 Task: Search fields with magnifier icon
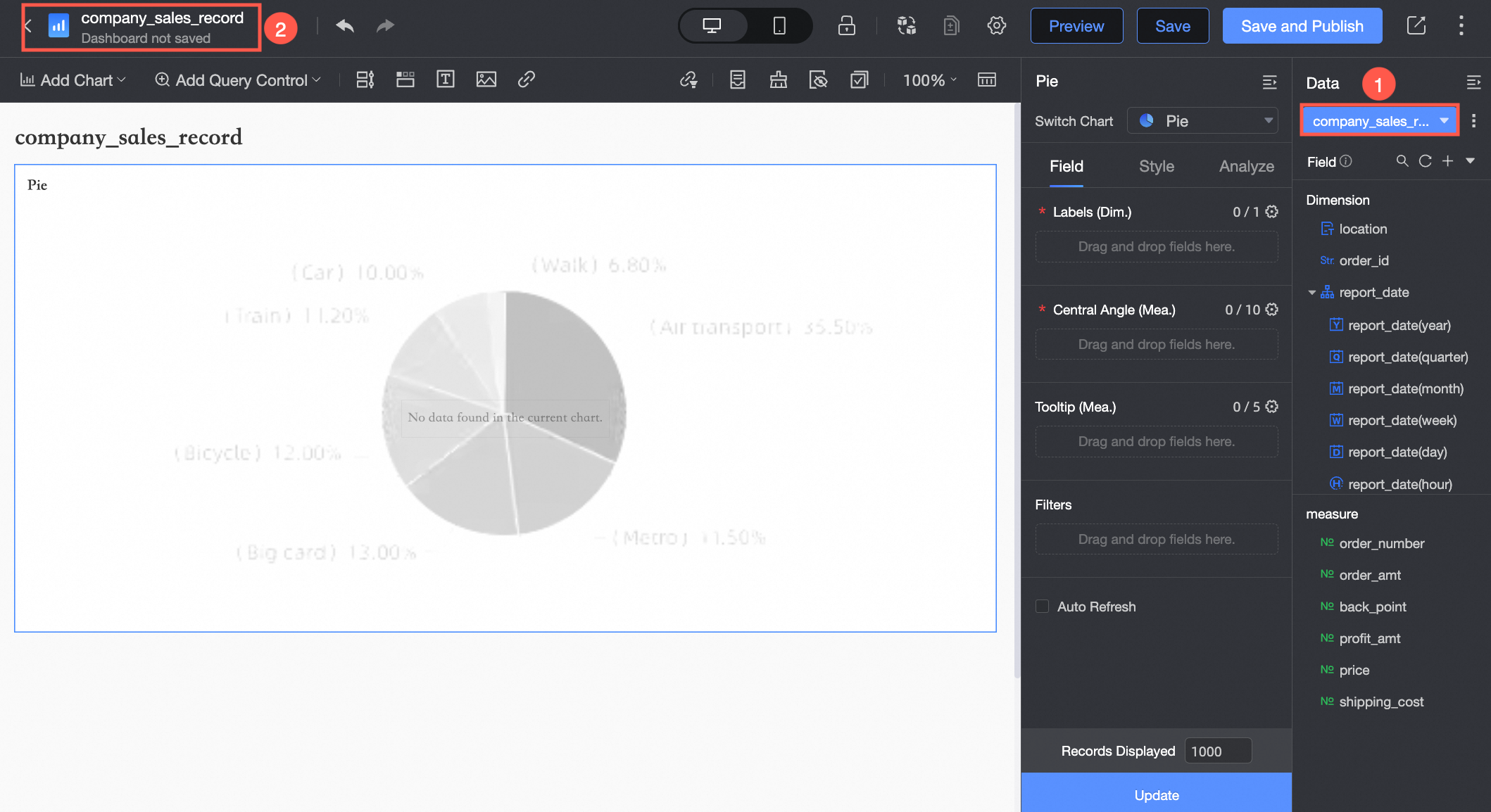[1402, 161]
